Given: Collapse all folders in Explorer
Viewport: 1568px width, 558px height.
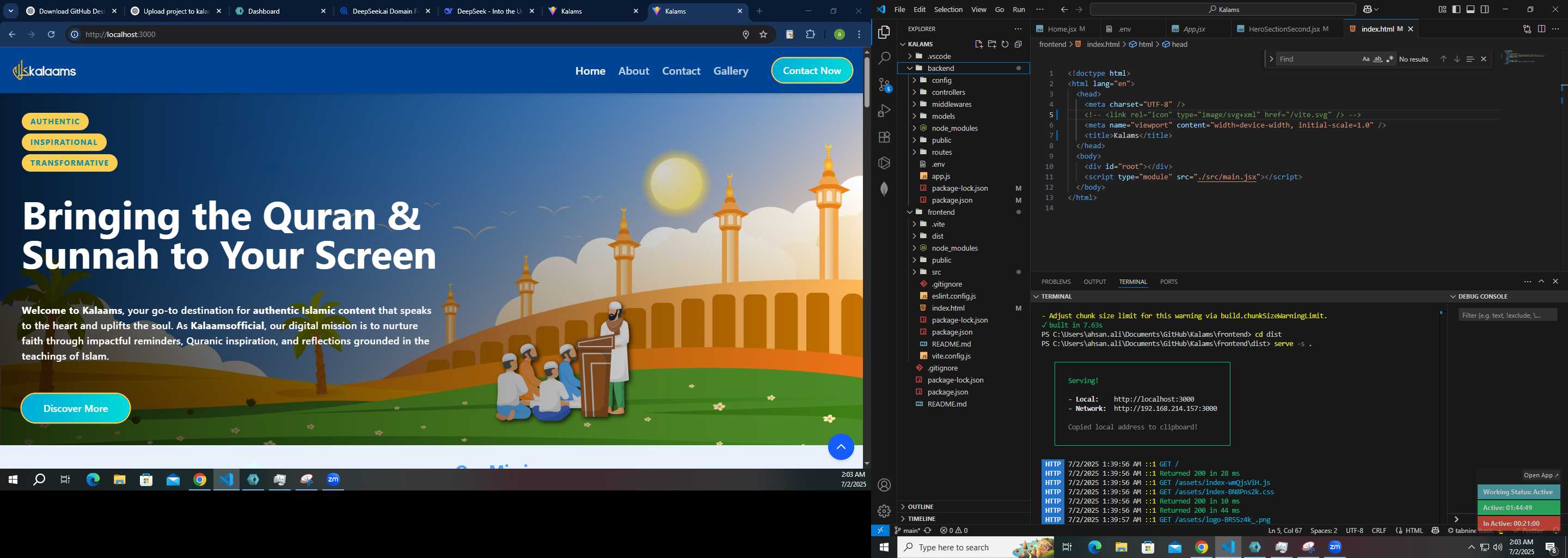Looking at the screenshot, I should tap(1018, 44).
